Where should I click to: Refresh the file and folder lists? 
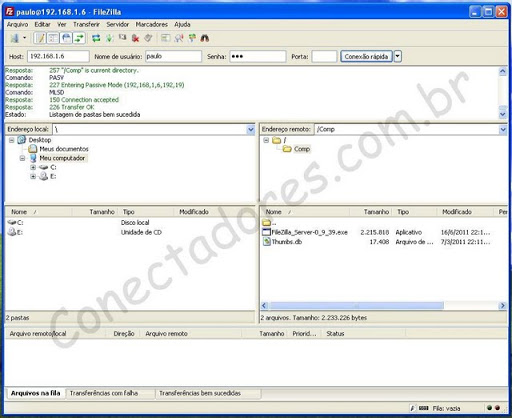tap(96, 38)
